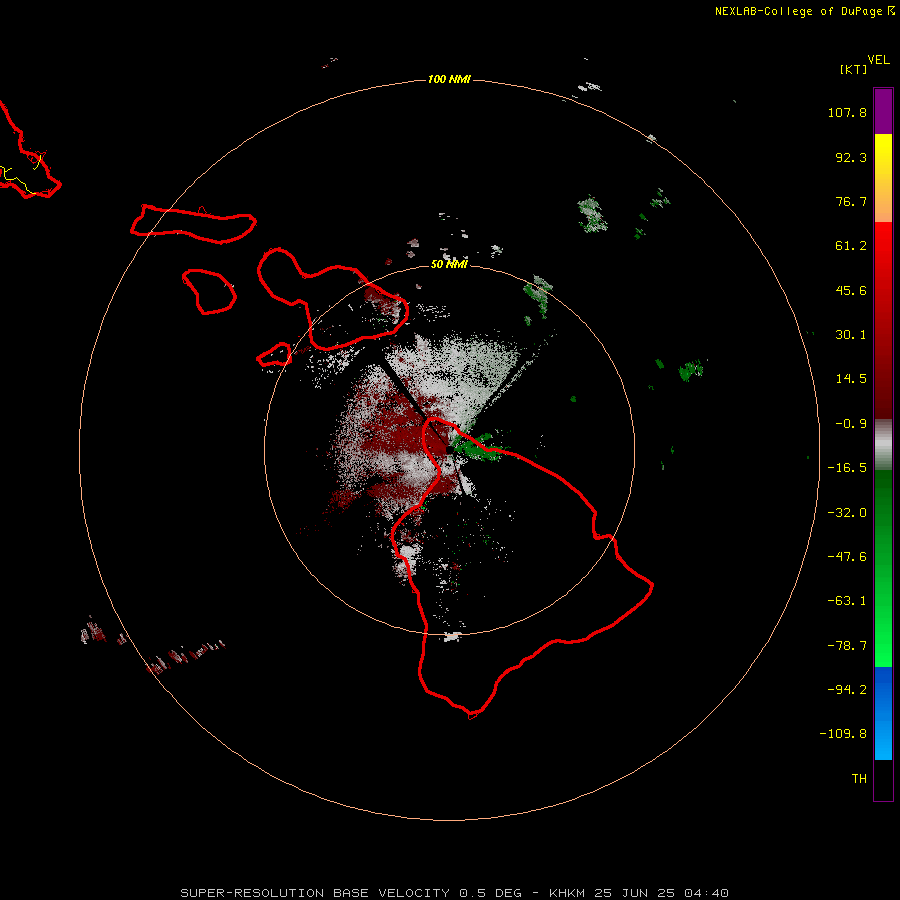Image resolution: width=900 pixels, height=900 pixels.
Task: Select the -47.6 scale value
Action: (x=847, y=557)
